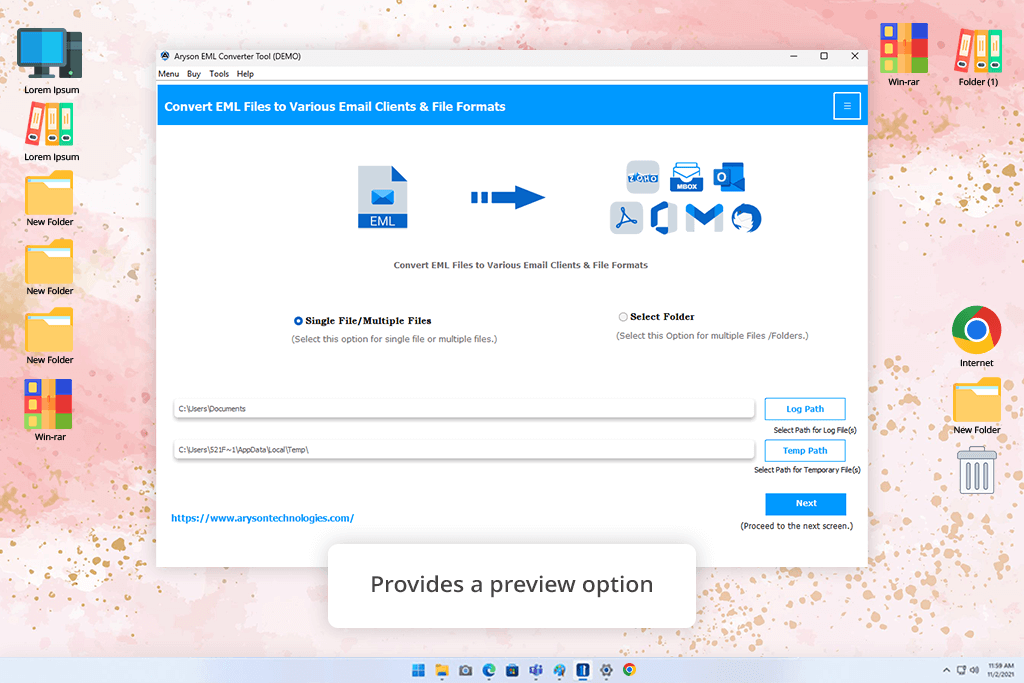Click the Adobe PDF icon
1024x683 pixels.
coord(626,217)
